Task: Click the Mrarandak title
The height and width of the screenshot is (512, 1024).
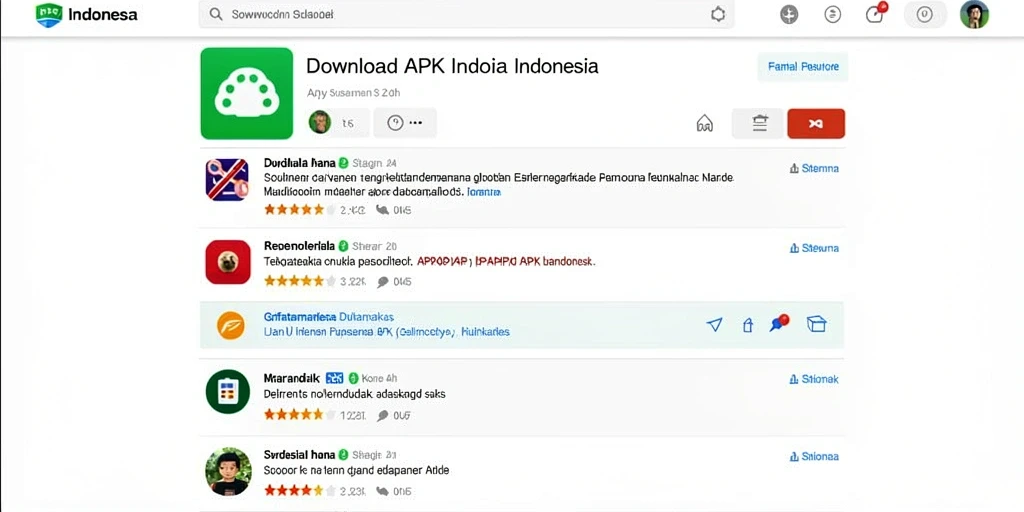Action: [x=292, y=378]
